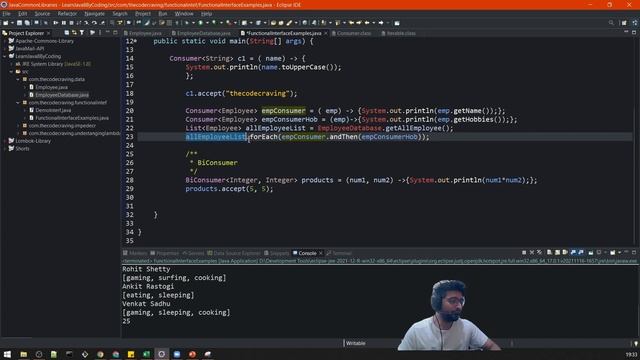Click console line 'Ankit Rastogi'
The height and width of the screenshot is (360, 640).
(x=148, y=286)
